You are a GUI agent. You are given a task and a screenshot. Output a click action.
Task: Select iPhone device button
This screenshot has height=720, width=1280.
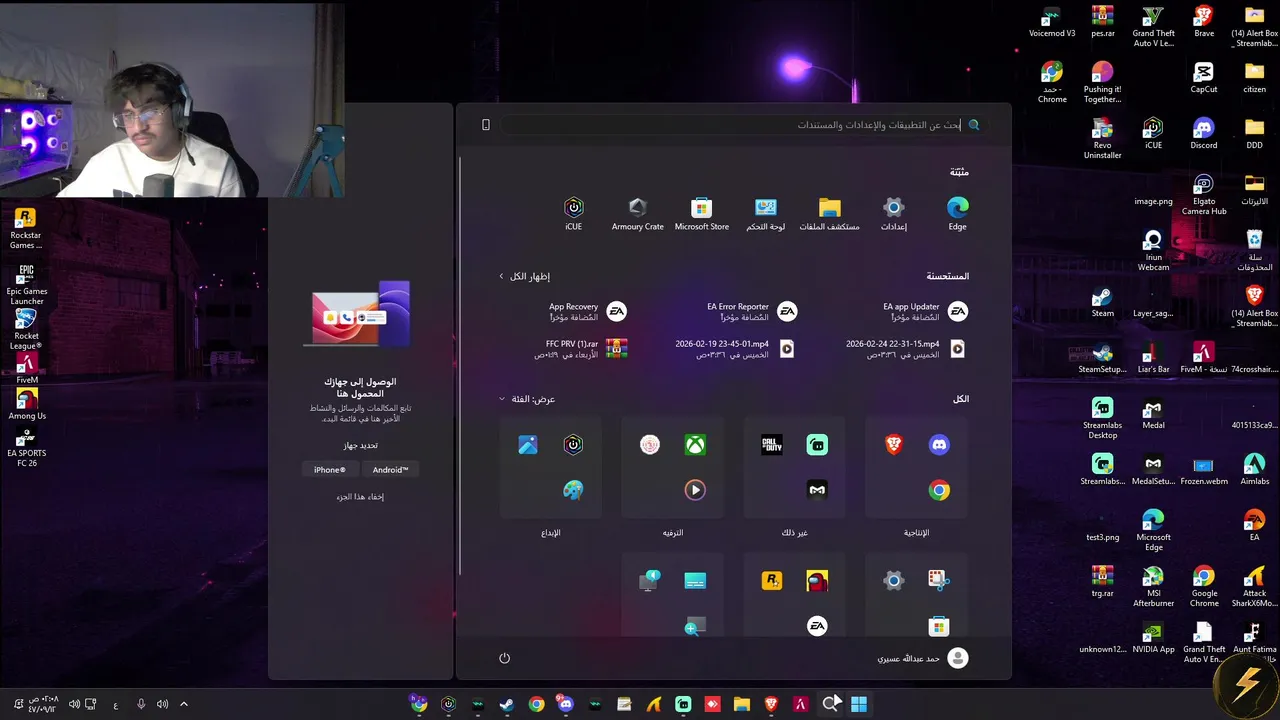tap(329, 470)
